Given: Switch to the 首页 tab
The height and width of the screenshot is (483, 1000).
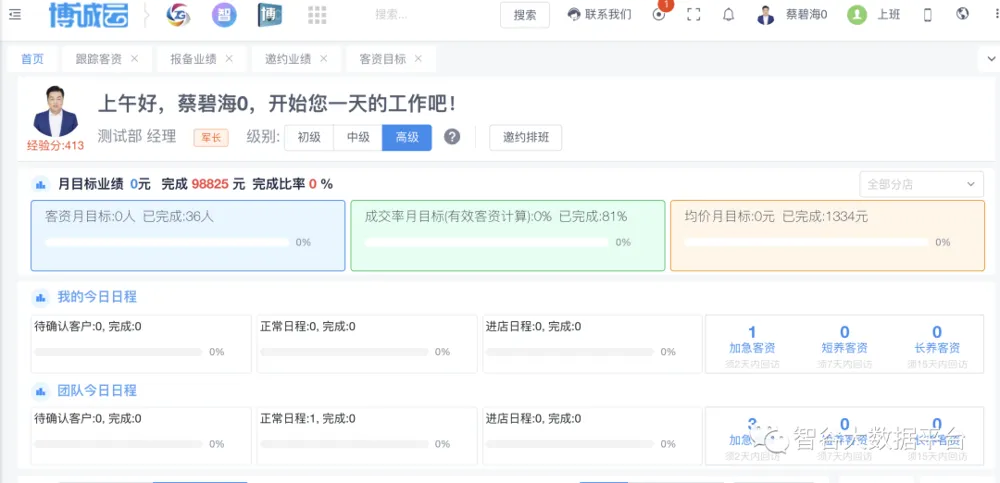Looking at the screenshot, I should pos(32,59).
